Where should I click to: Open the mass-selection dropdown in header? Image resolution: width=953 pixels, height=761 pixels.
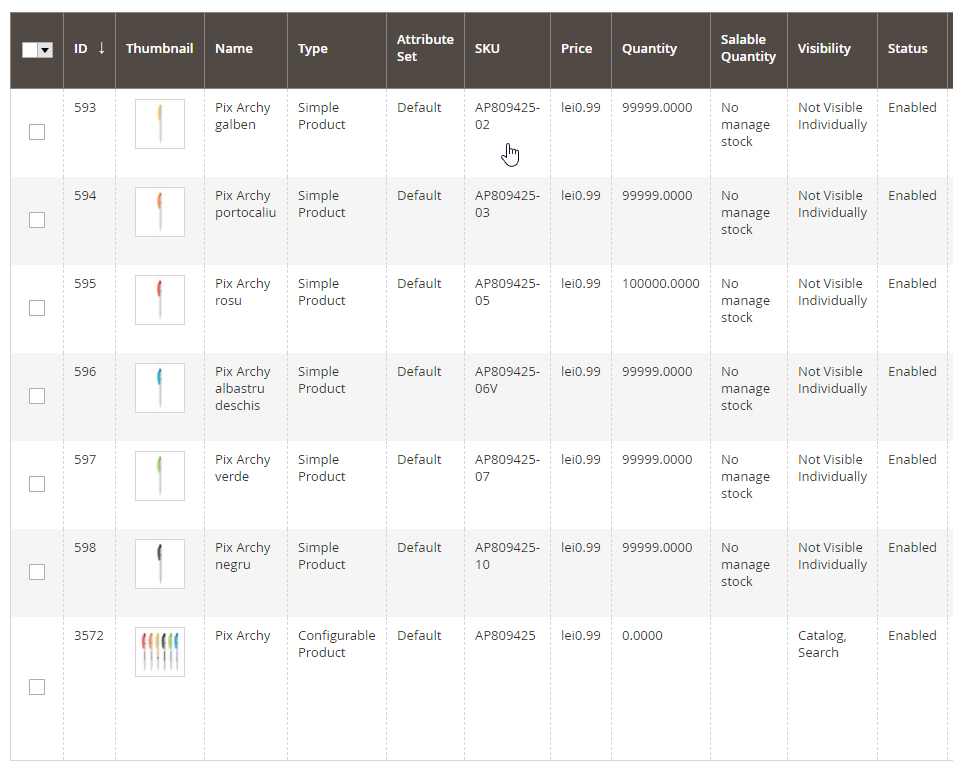pos(44,49)
